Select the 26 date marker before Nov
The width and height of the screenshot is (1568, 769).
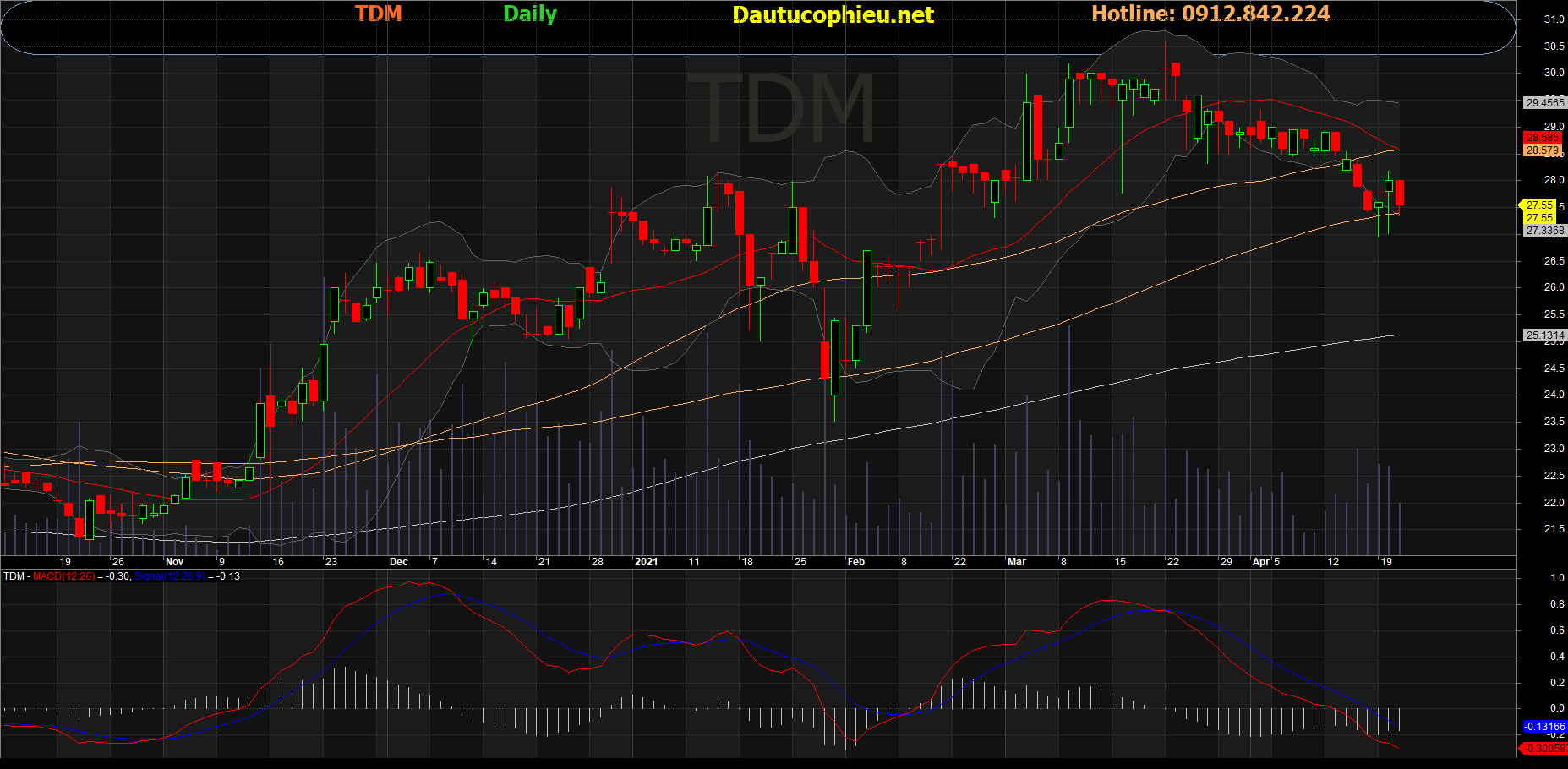117,562
